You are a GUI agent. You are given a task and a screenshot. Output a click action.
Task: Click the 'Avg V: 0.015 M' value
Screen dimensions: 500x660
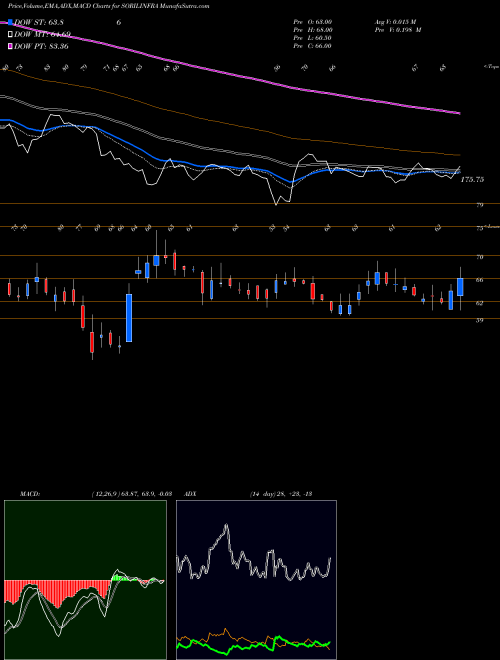395,22
